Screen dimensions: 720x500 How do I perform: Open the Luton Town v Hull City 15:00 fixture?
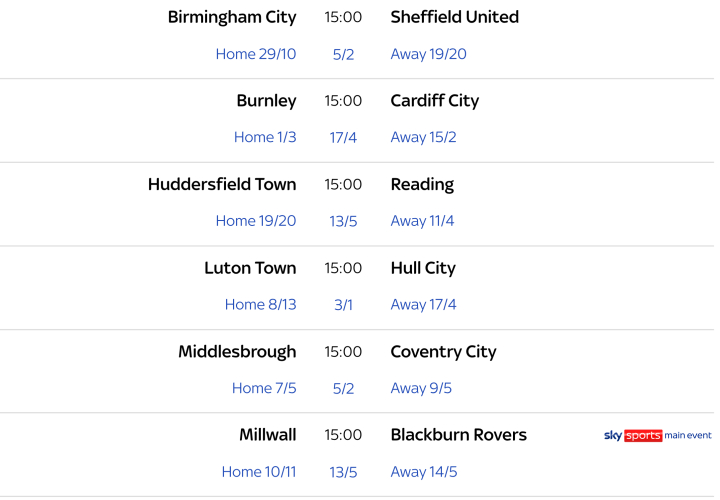343,268
